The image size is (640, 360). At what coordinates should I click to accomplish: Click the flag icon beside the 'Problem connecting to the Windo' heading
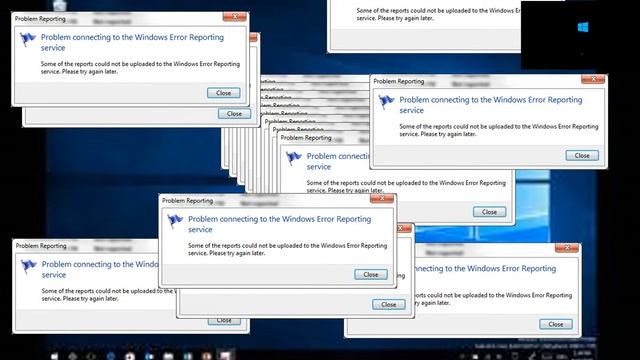[29, 267]
